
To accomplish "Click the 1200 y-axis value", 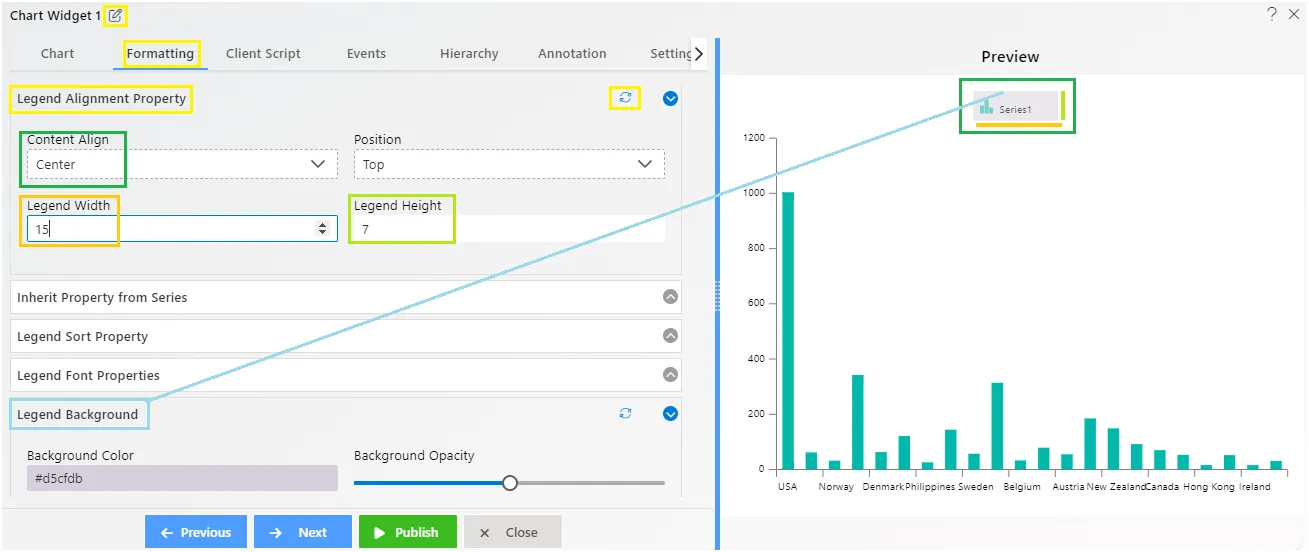I will pyautogui.click(x=753, y=138).
